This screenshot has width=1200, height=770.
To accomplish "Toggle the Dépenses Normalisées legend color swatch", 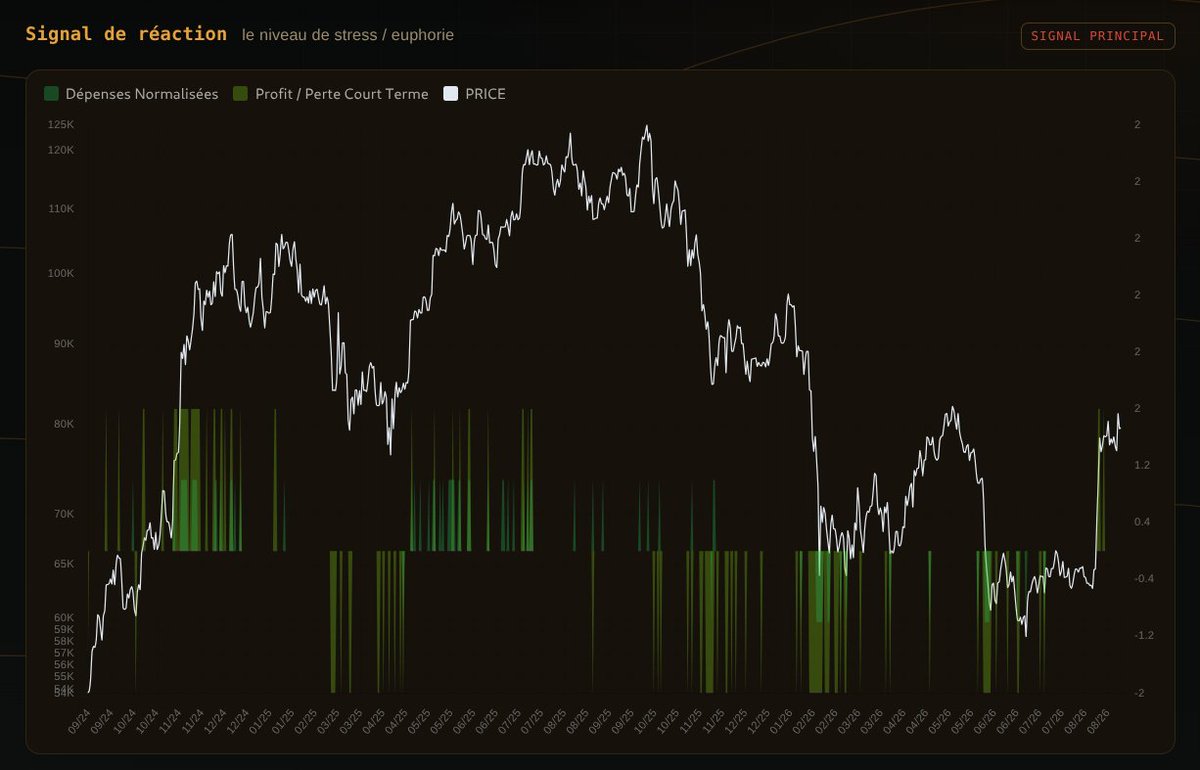I will 52,94.
